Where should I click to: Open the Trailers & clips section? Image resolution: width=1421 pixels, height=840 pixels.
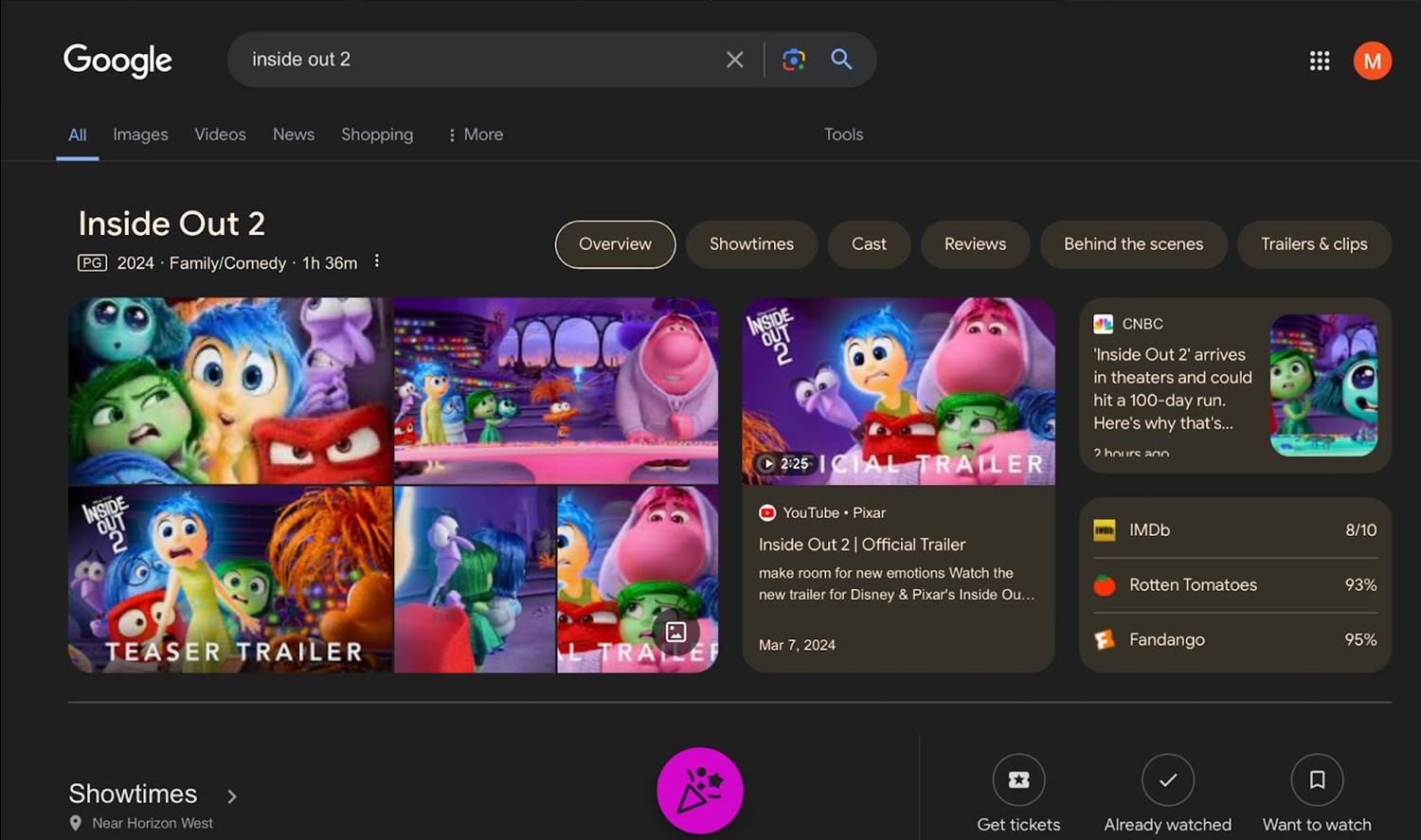pyautogui.click(x=1313, y=244)
